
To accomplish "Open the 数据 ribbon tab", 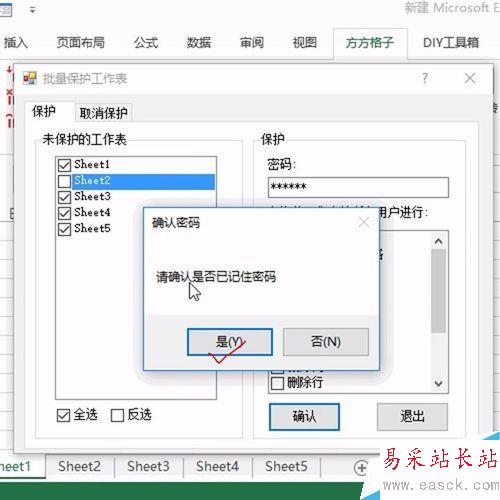I will click(x=199, y=43).
